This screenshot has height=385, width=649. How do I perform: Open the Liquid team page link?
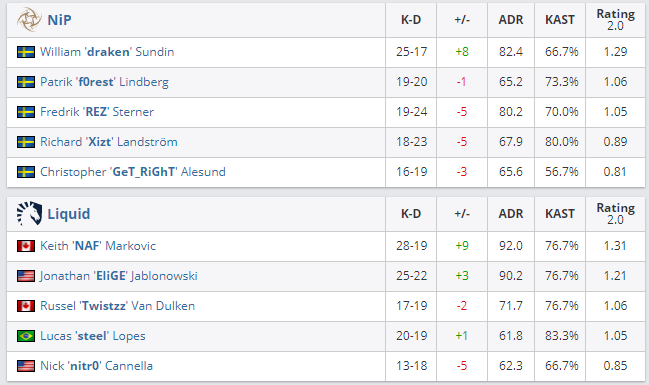[x=69, y=214]
